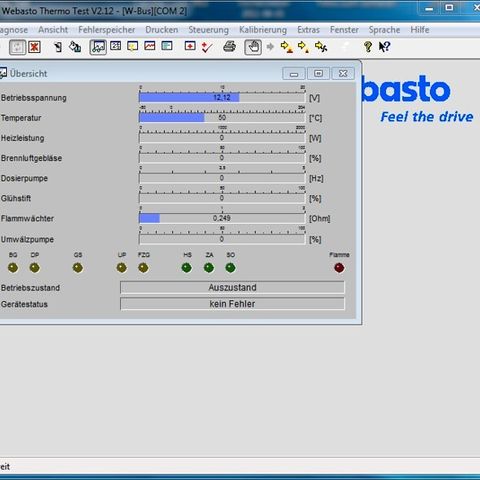Image resolution: width=480 pixels, height=480 pixels.
Task: Click the yellow arrow with fan icon
Action: click(321, 47)
